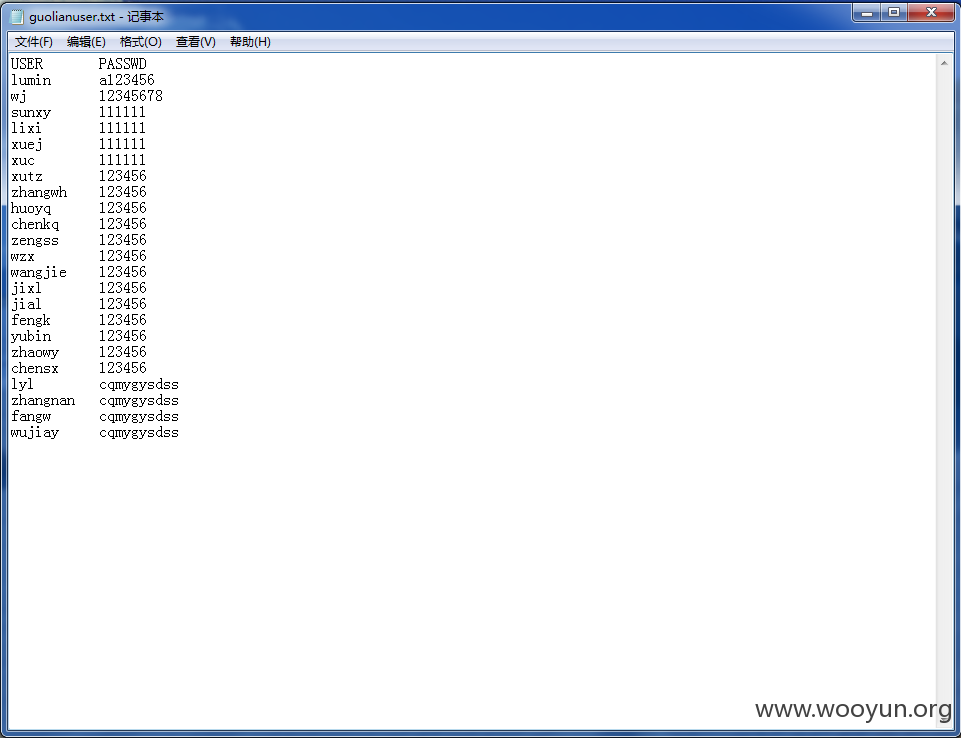The height and width of the screenshot is (738, 961).
Task: Click 123456 in the chenkq row
Action: (123, 224)
